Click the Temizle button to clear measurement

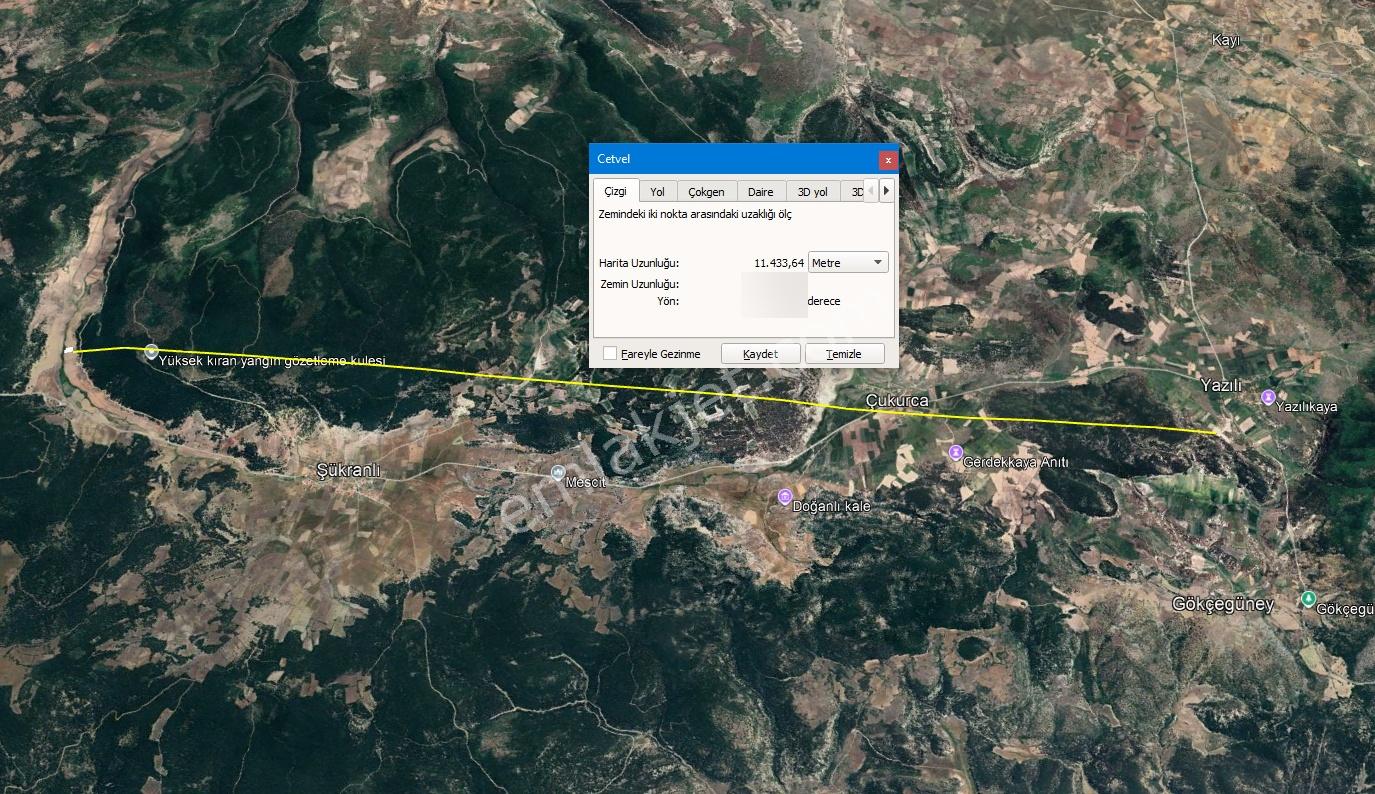click(x=845, y=354)
